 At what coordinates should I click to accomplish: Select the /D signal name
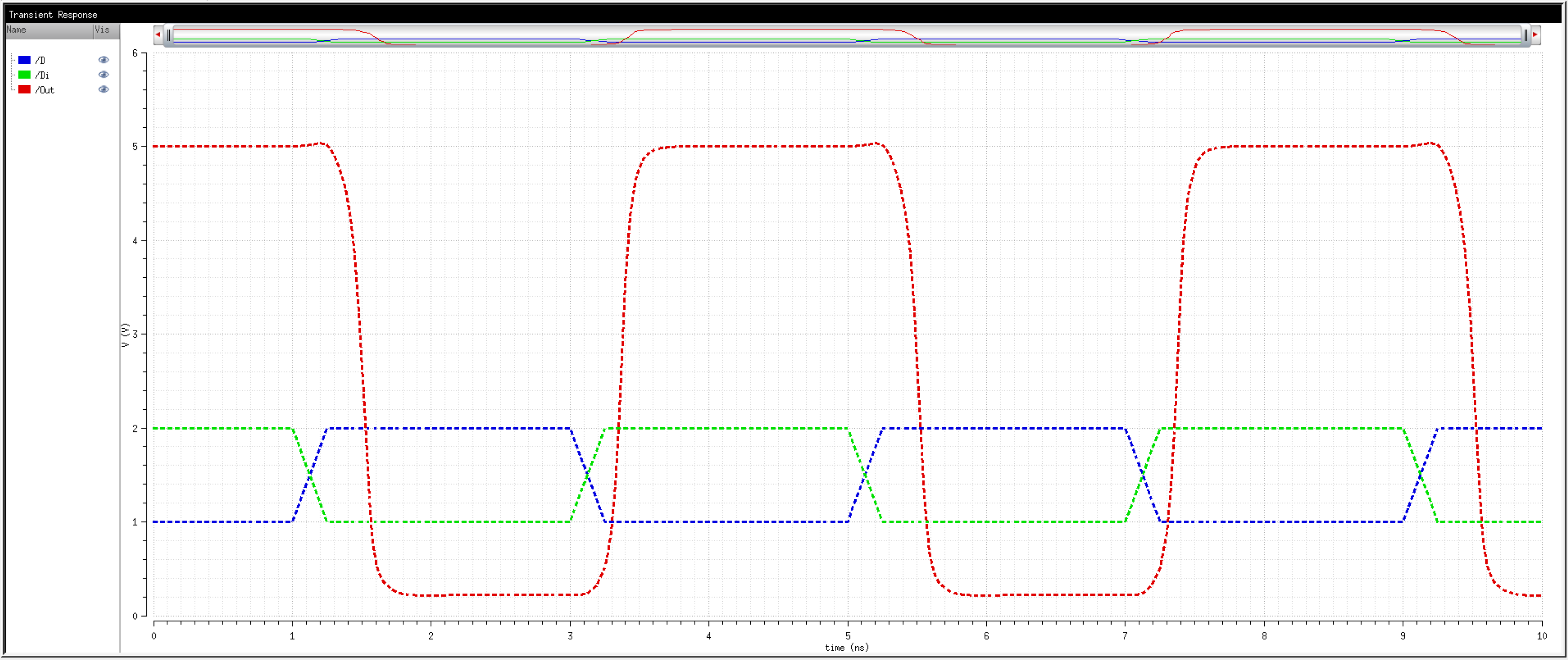point(40,60)
